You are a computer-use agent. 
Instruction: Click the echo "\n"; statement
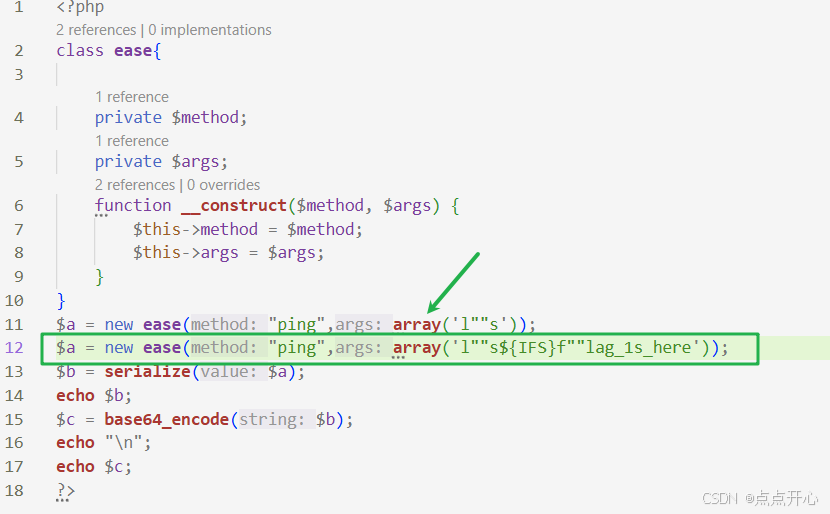104,443
